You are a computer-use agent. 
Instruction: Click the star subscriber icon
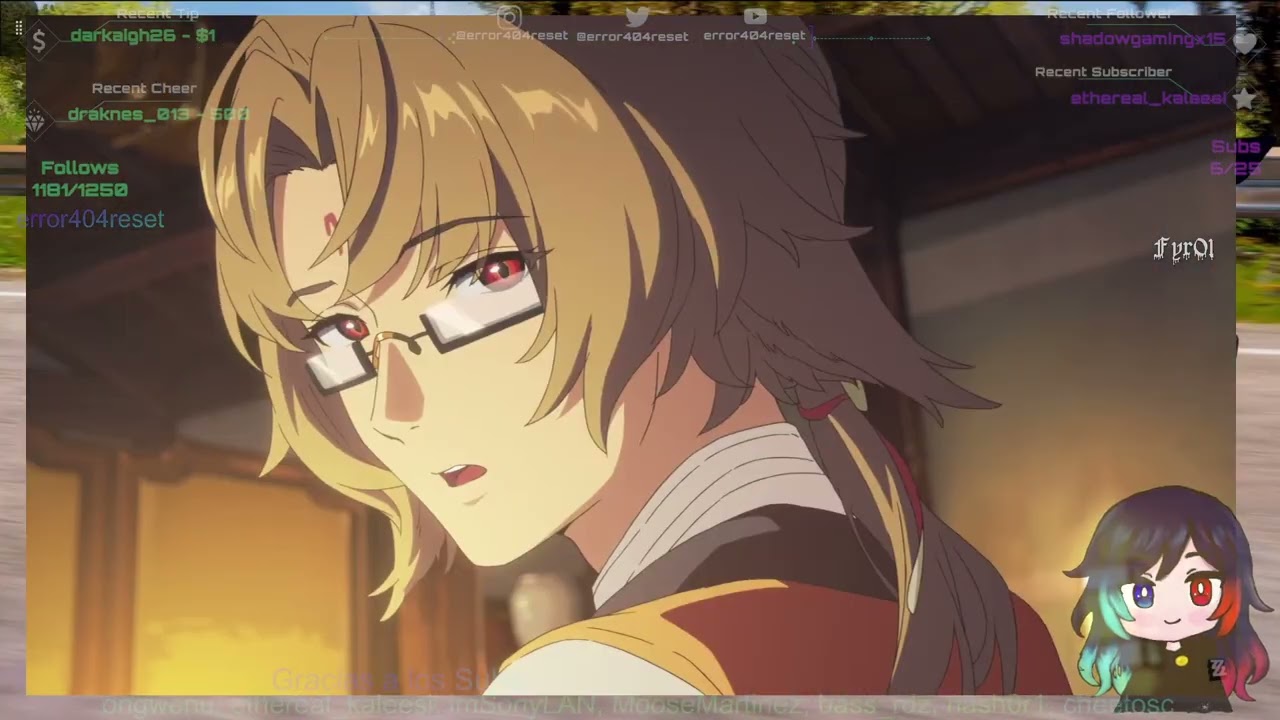pyautogui.click(x=1245, y=98)
